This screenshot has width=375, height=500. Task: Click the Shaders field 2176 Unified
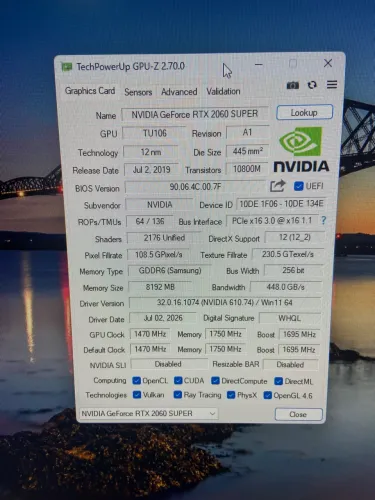[164, 238]
